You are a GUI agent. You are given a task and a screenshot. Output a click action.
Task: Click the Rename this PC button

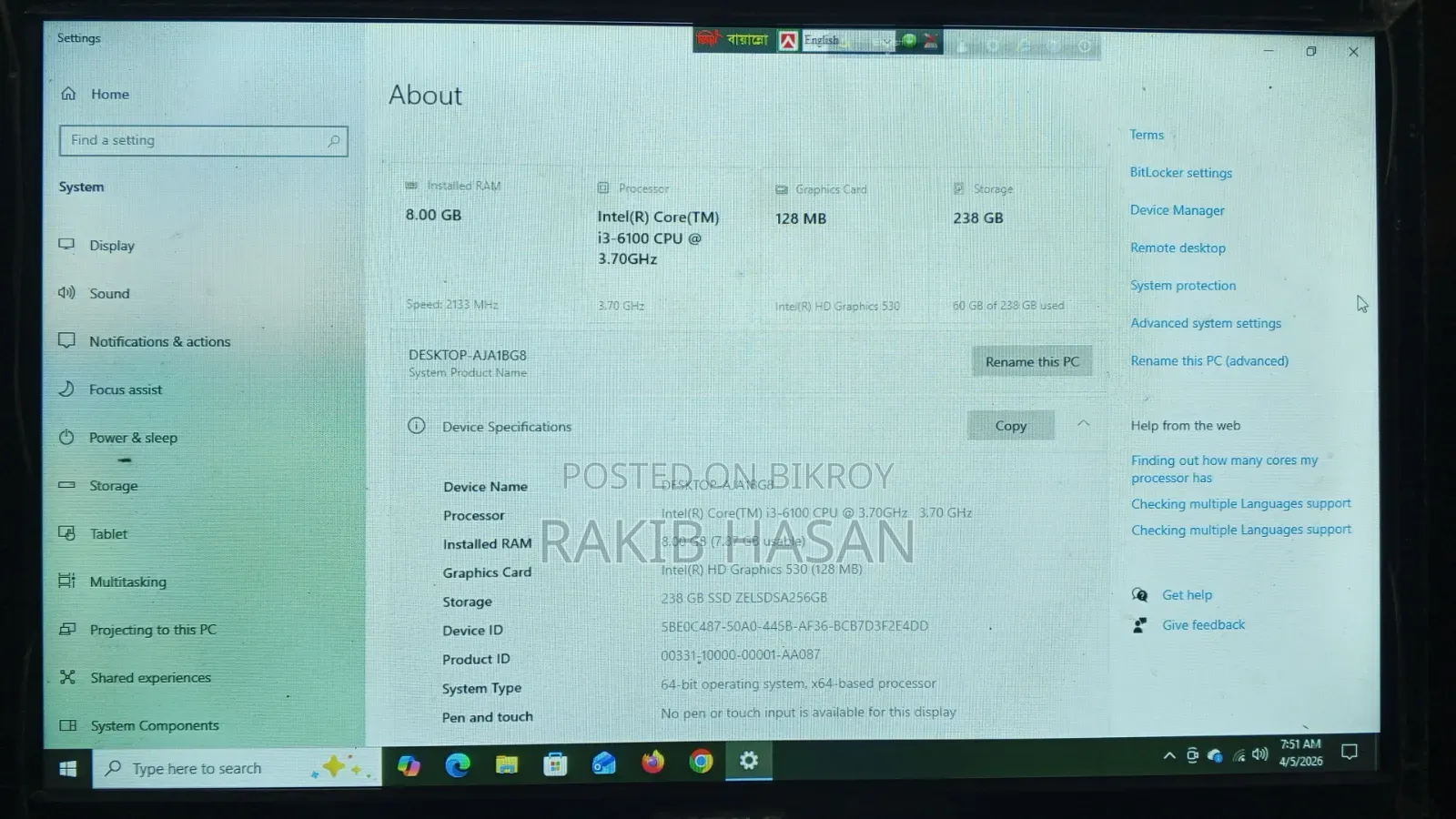[x=1032, y=361]
